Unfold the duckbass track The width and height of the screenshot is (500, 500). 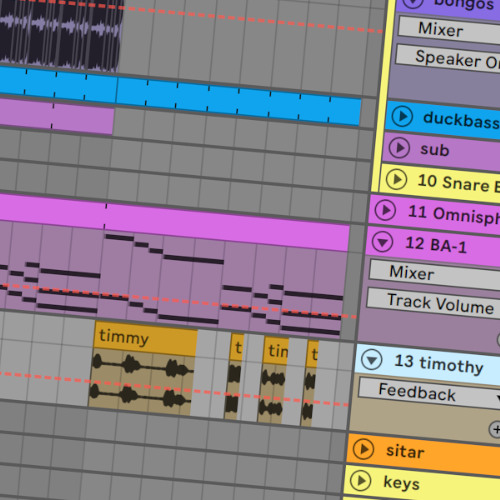tap(402, 116)
